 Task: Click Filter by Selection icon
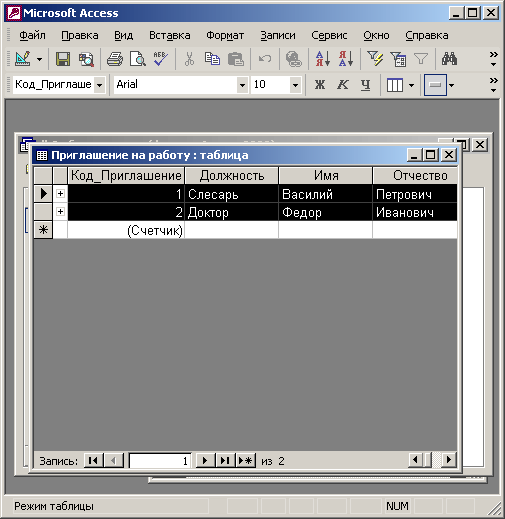click(x=375, y=59)
